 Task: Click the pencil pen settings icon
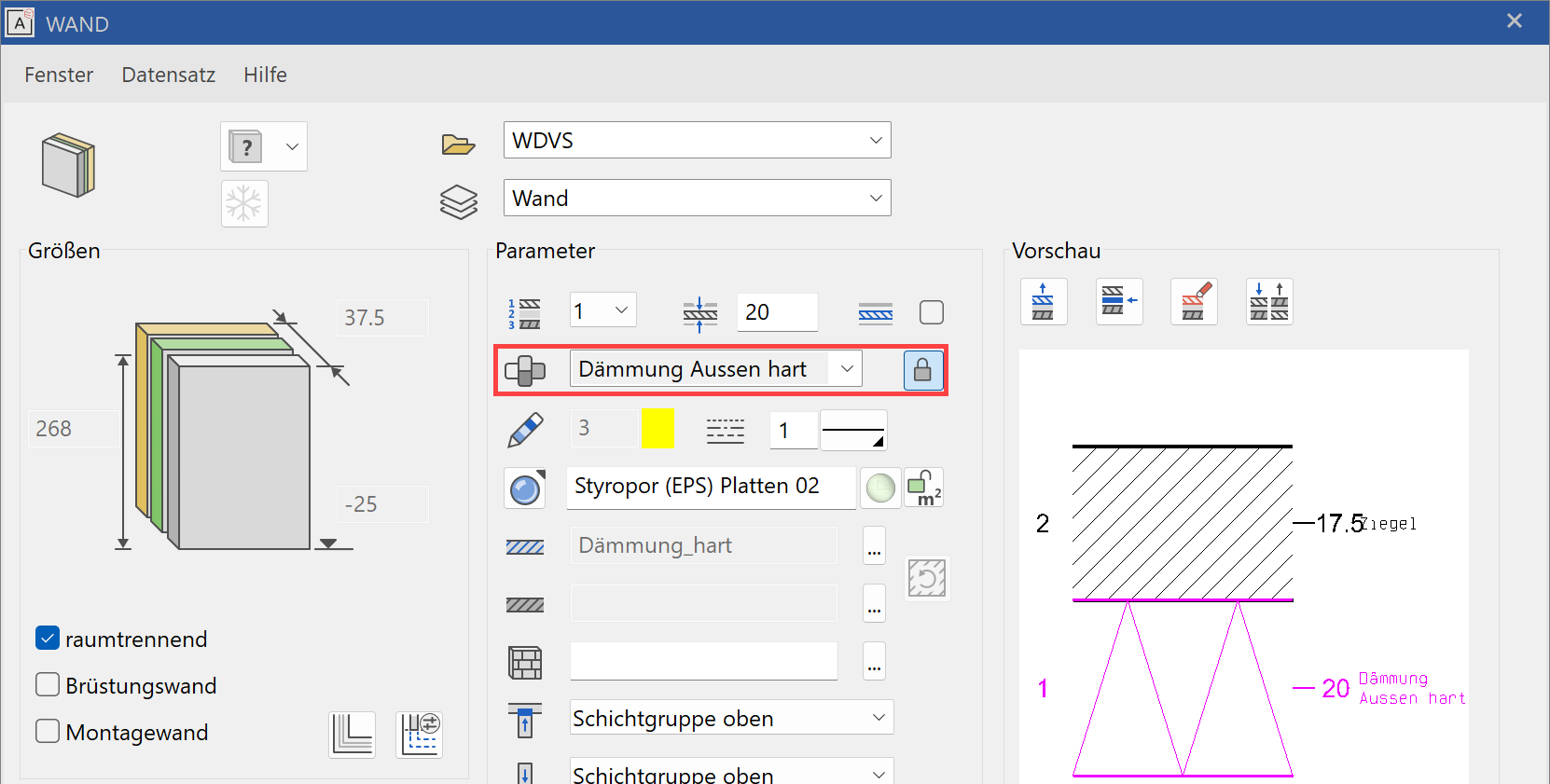(x=525, y=430)
